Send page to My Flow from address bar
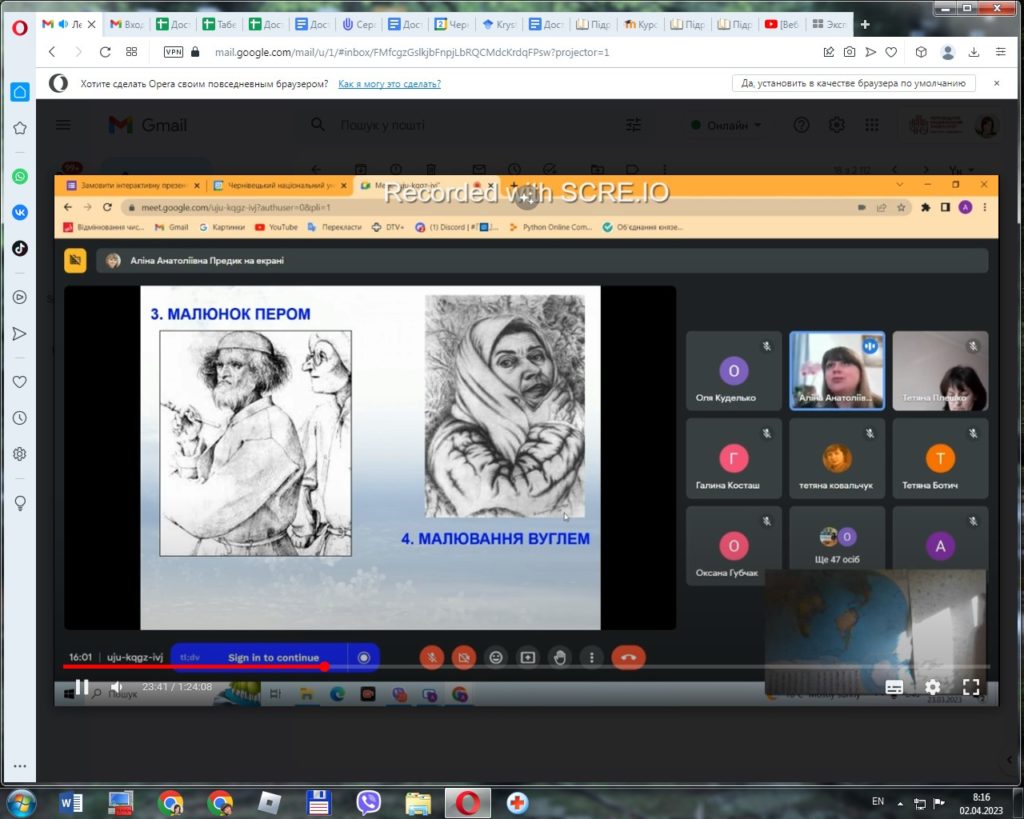 point(871,52)
